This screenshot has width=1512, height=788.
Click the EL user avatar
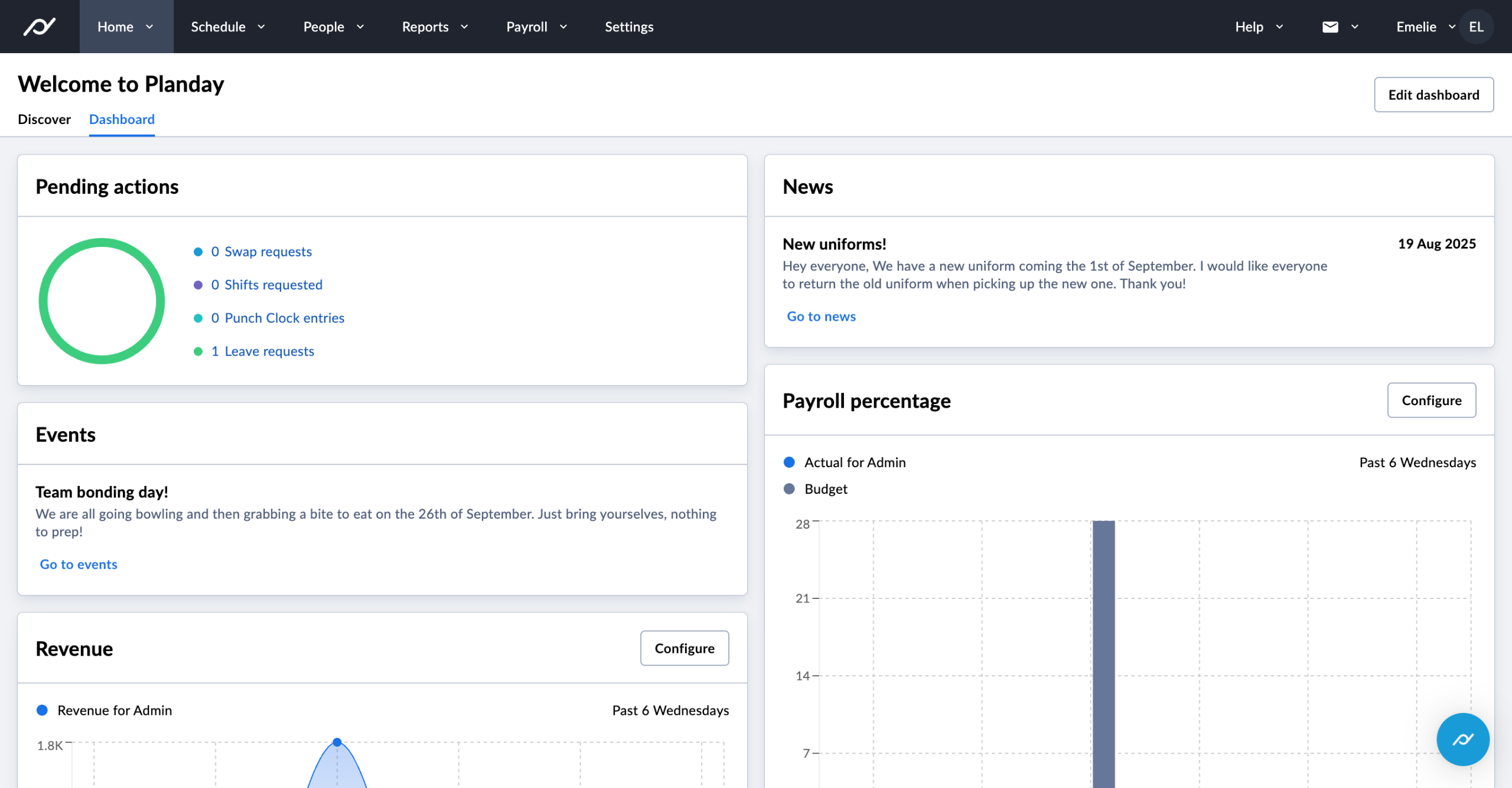[x=1476, y=27]
